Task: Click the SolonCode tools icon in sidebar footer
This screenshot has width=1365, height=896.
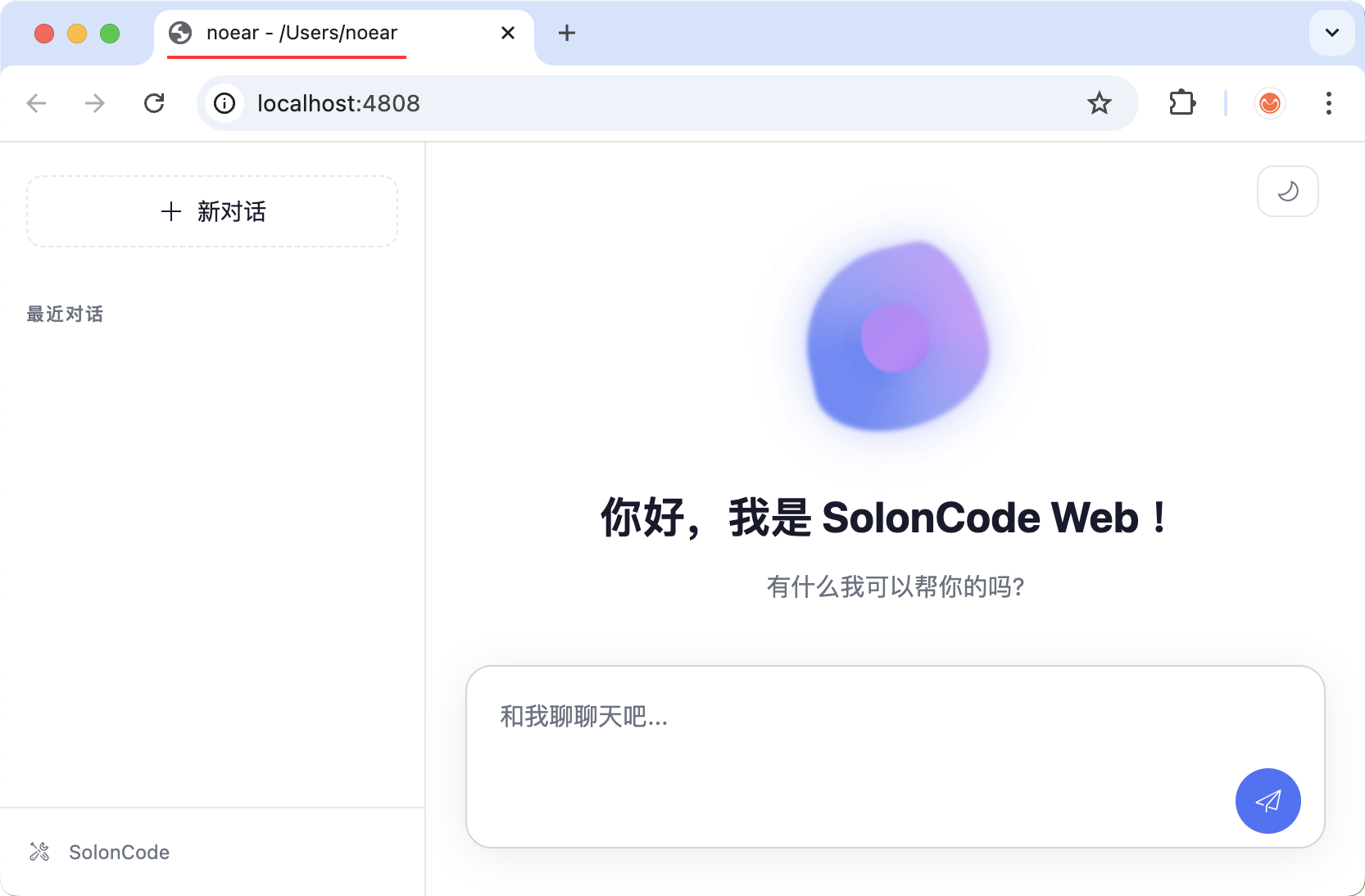Action: pyautogui.click(x=39, y=852)
